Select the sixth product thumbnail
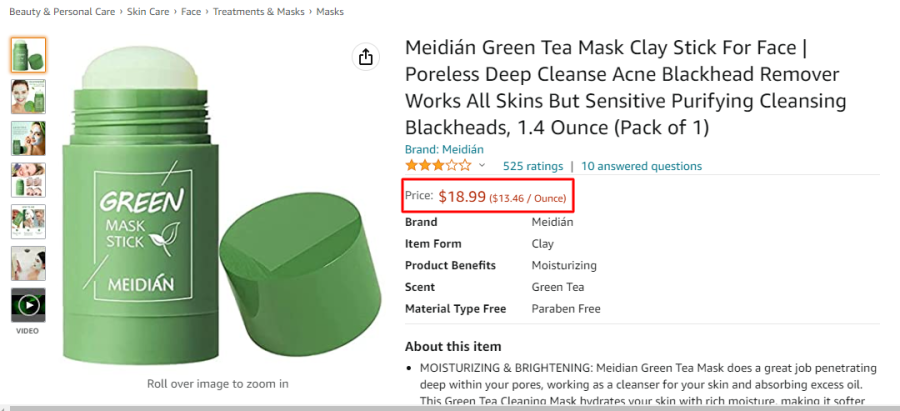The width and height of the screenshot is (900, 411). 28,263
